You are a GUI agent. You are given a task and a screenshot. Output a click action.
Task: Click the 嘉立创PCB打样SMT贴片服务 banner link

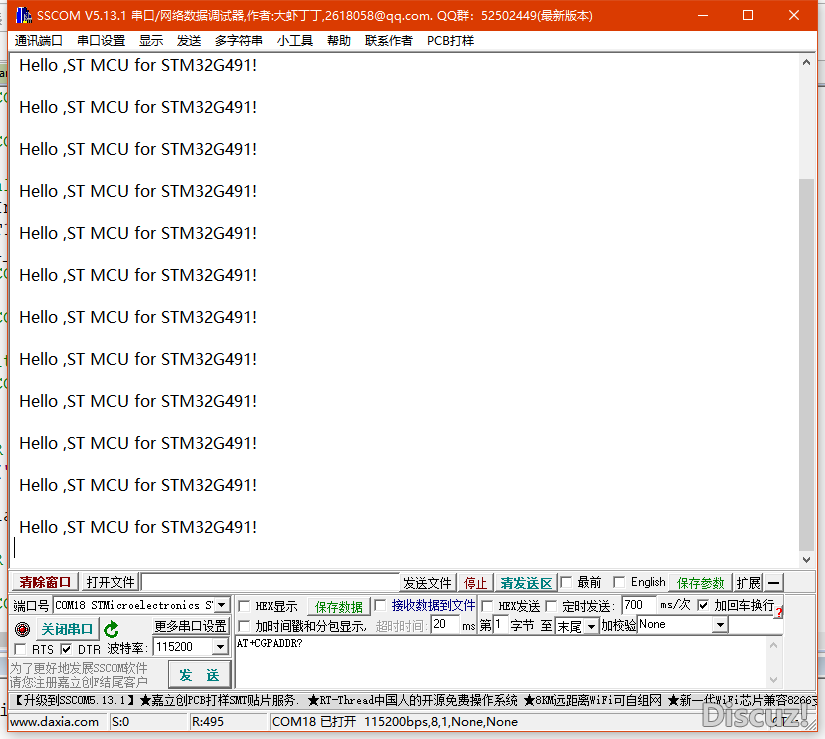(219, 701)
